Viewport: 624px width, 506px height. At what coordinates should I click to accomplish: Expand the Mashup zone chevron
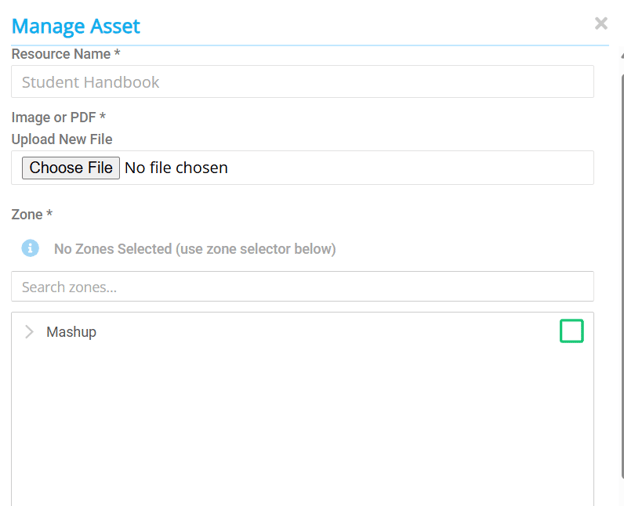point(29,332)
